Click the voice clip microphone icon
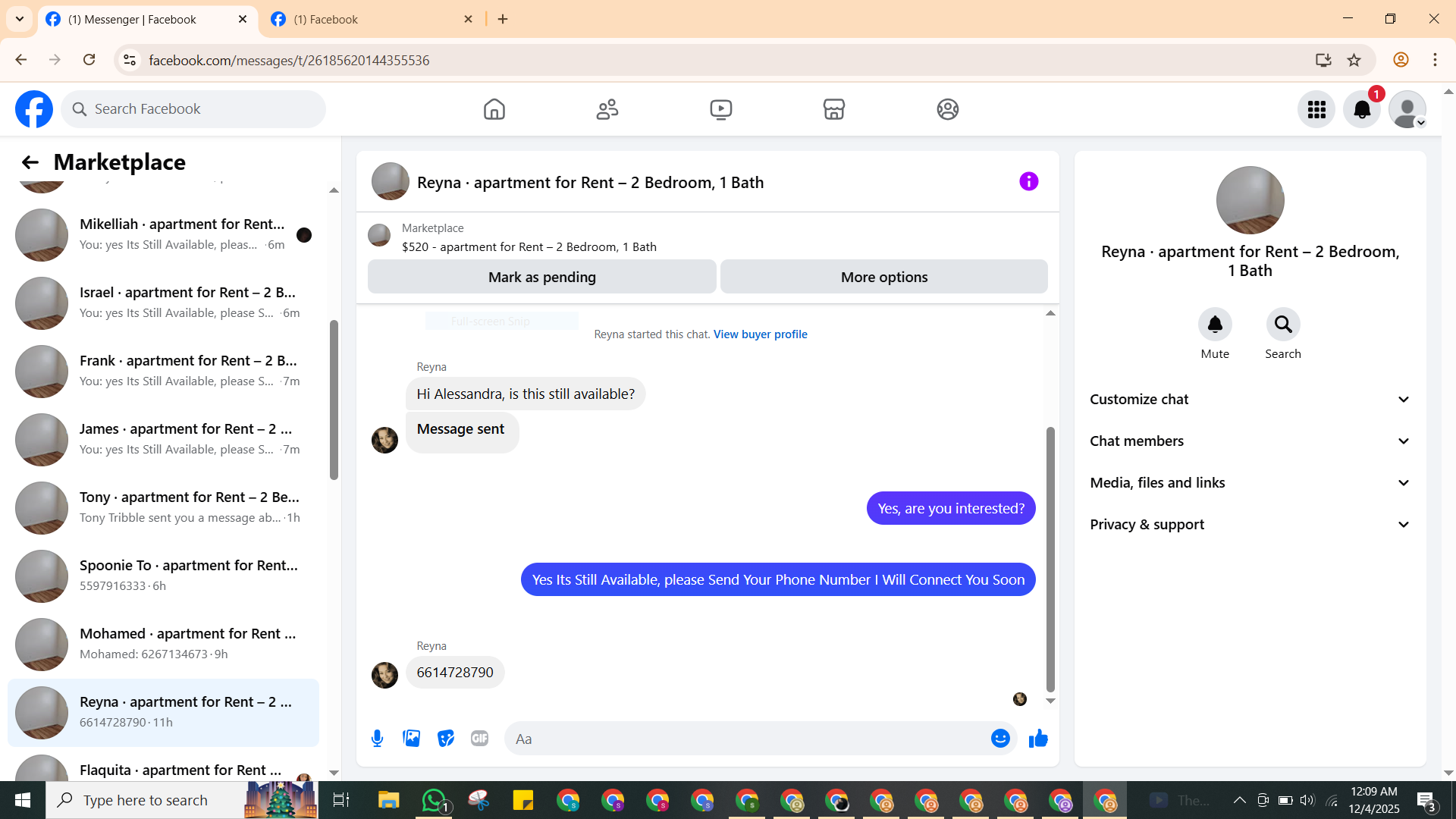1456x819 pixels. [x=377, y=739]
